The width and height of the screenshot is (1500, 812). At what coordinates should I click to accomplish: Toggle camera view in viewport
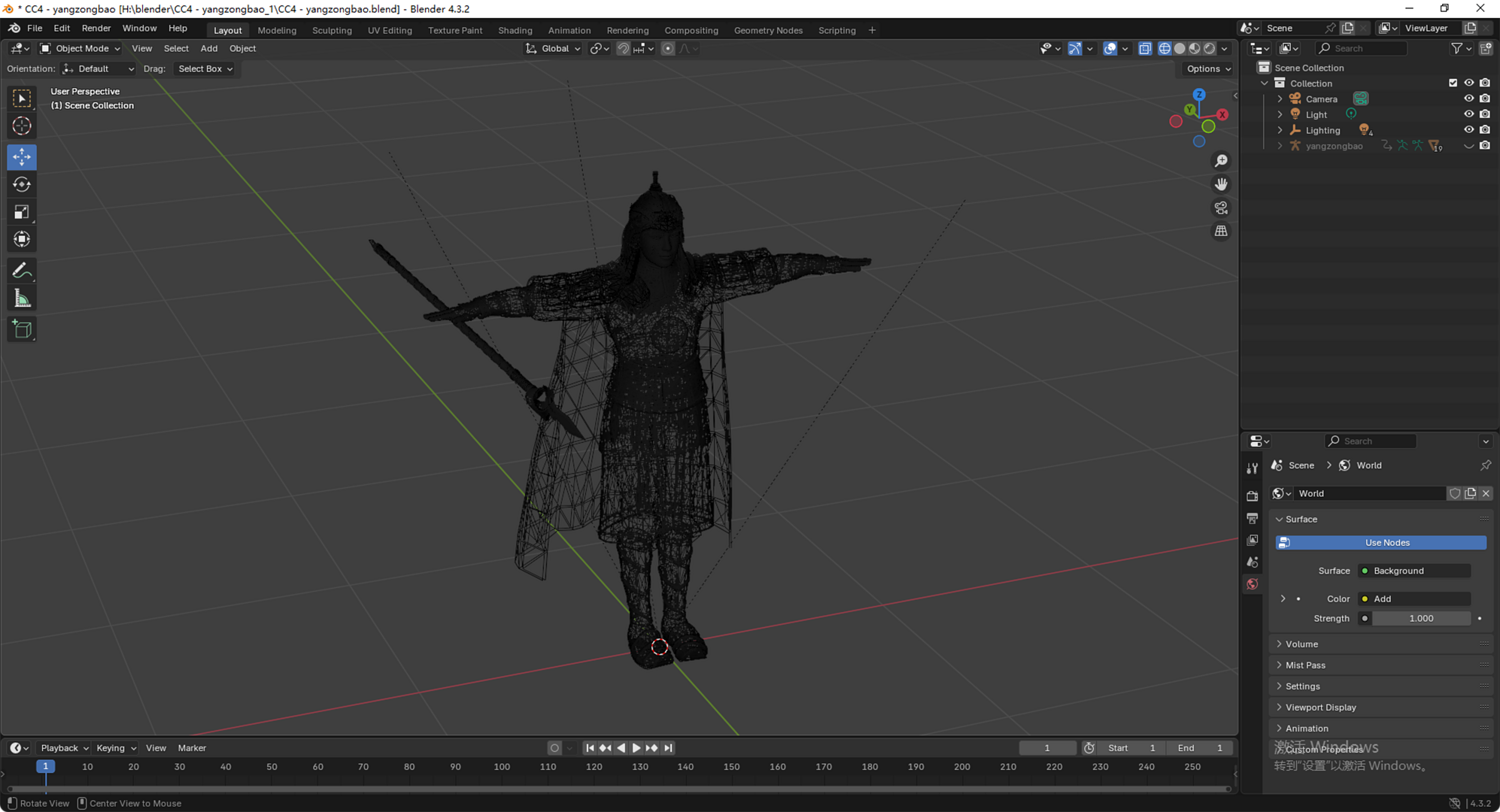[x=1221, y=208]
